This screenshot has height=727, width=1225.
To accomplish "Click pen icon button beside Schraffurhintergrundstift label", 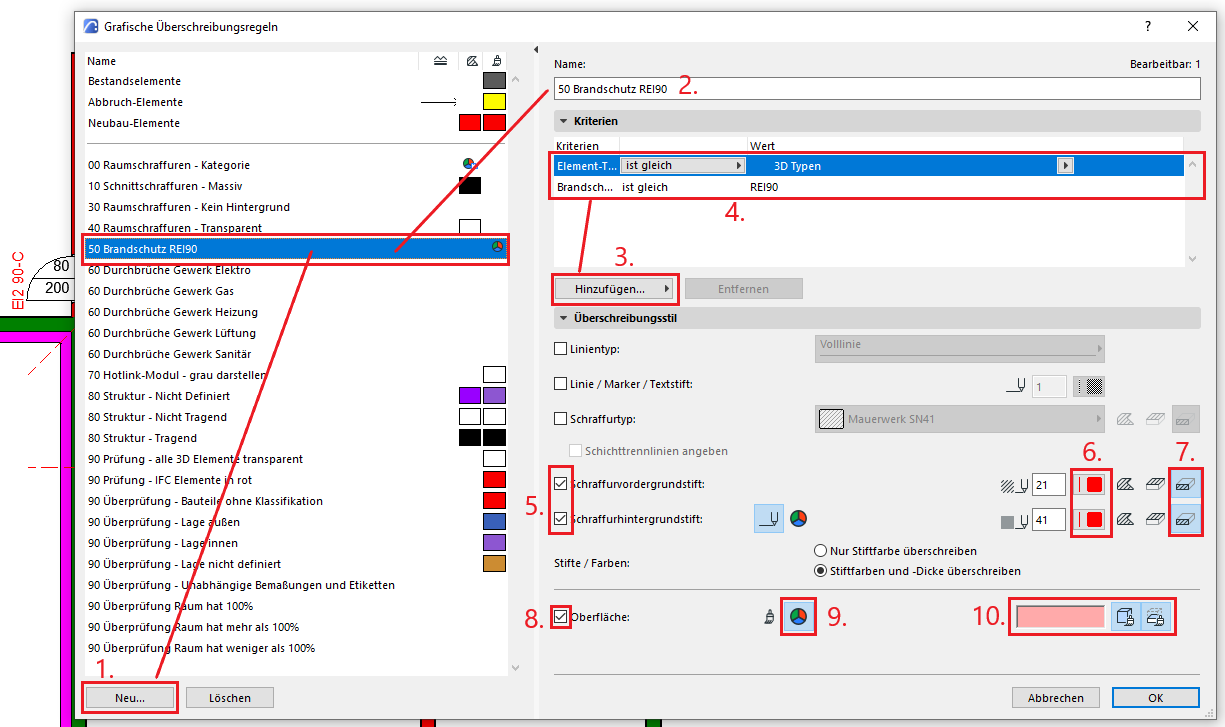I will coord(769,518).
